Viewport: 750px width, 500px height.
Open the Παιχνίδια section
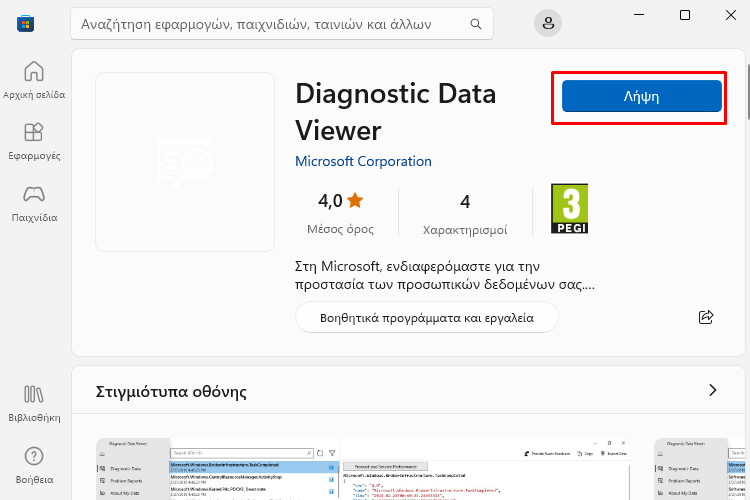pos(34,203)
